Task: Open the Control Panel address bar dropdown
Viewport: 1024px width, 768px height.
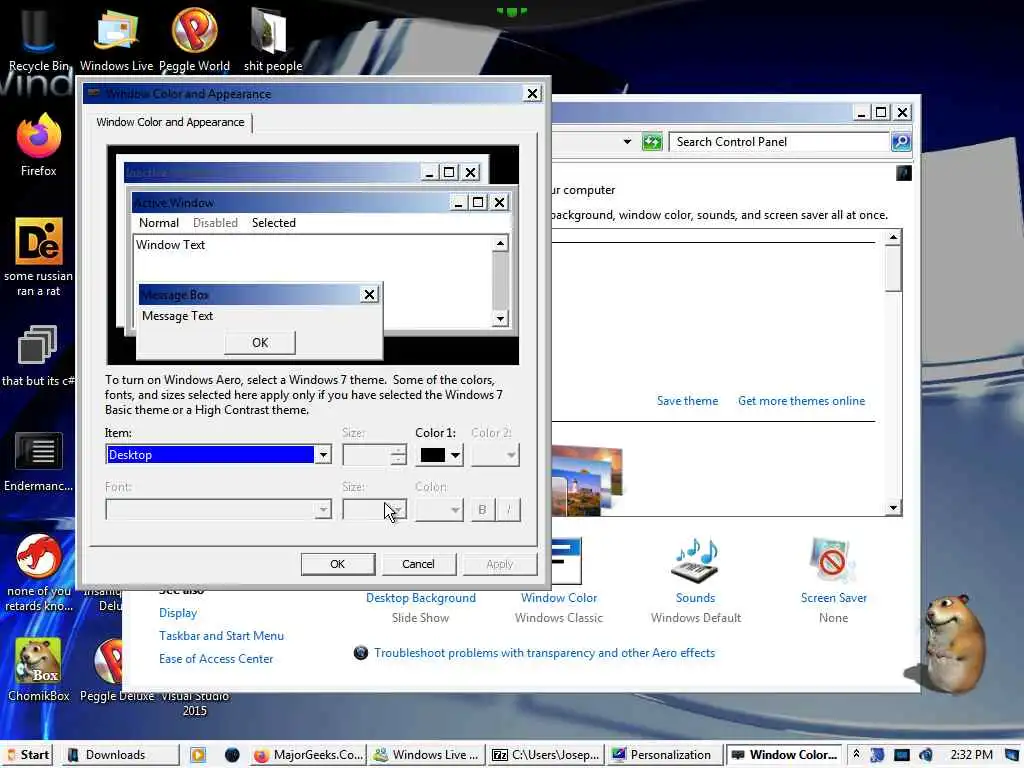Action: [627, 142]
